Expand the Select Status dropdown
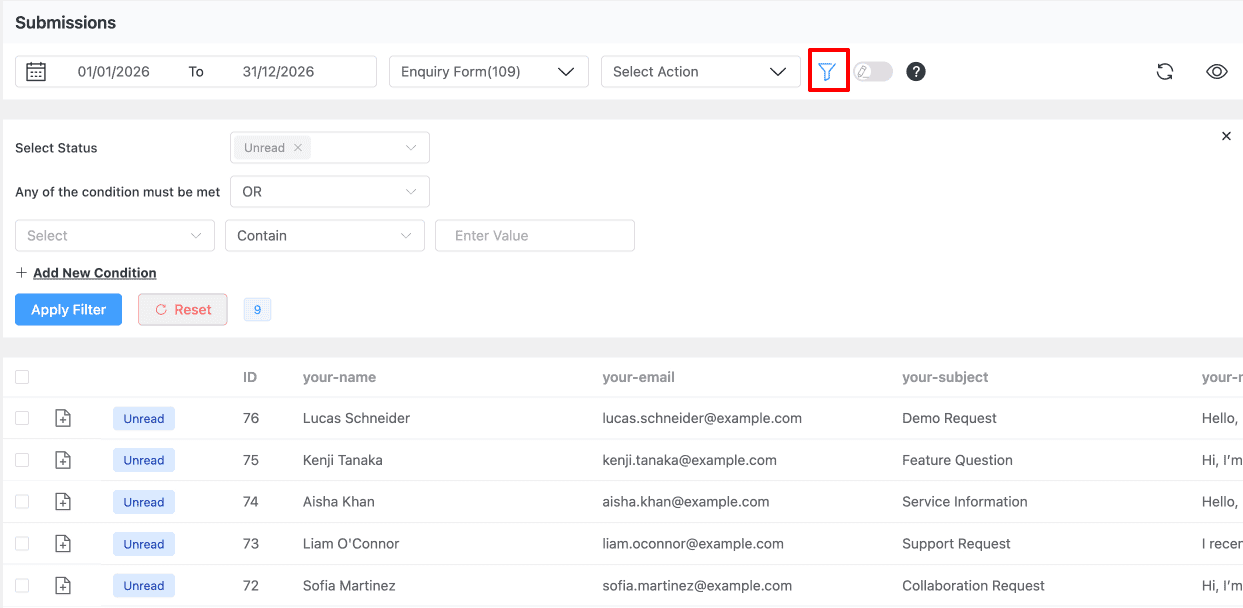The width and height of the screenshot is (1243, 608). point(330,148)
